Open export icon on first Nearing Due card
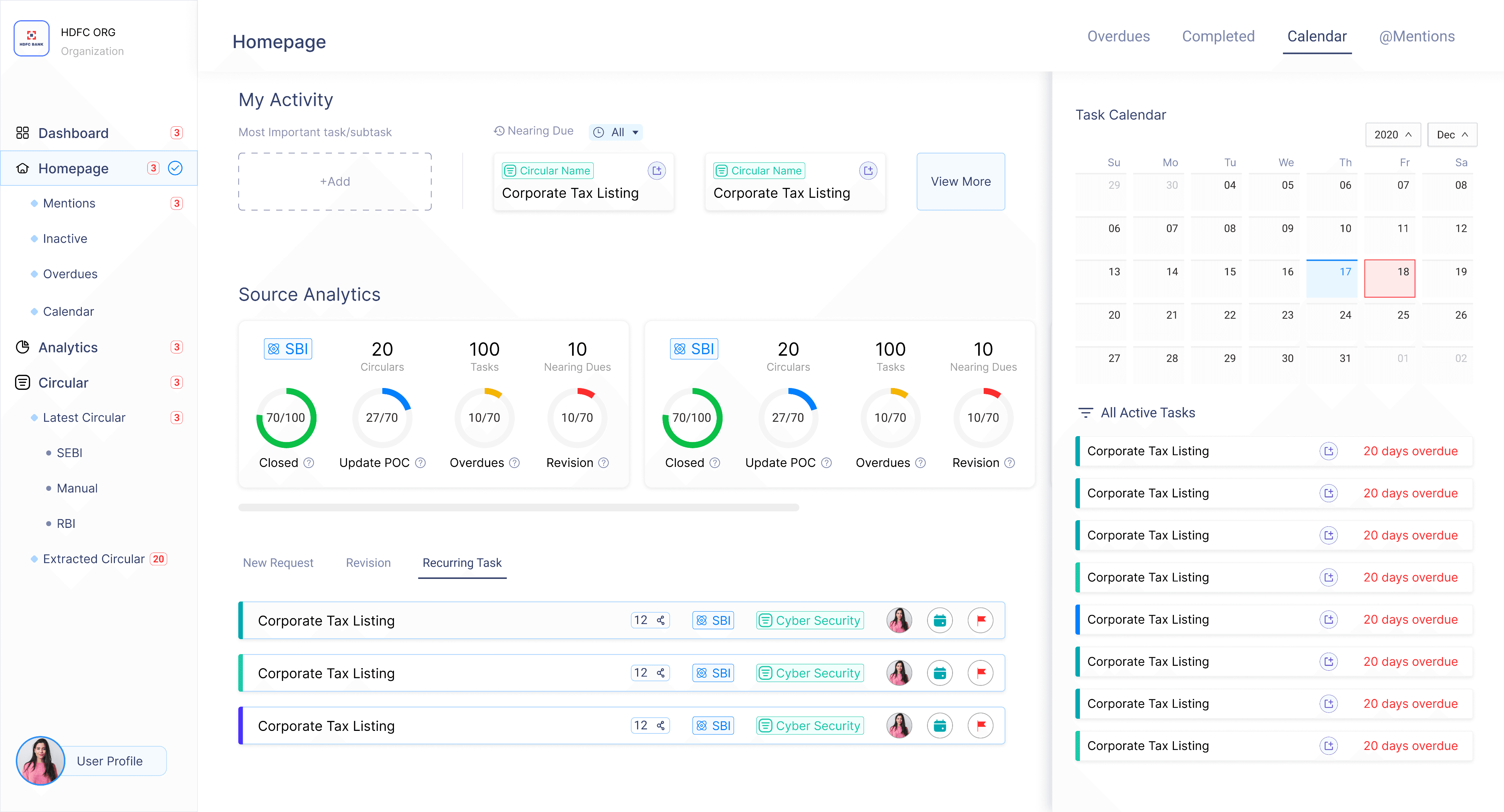 click(x=657, y=170)
